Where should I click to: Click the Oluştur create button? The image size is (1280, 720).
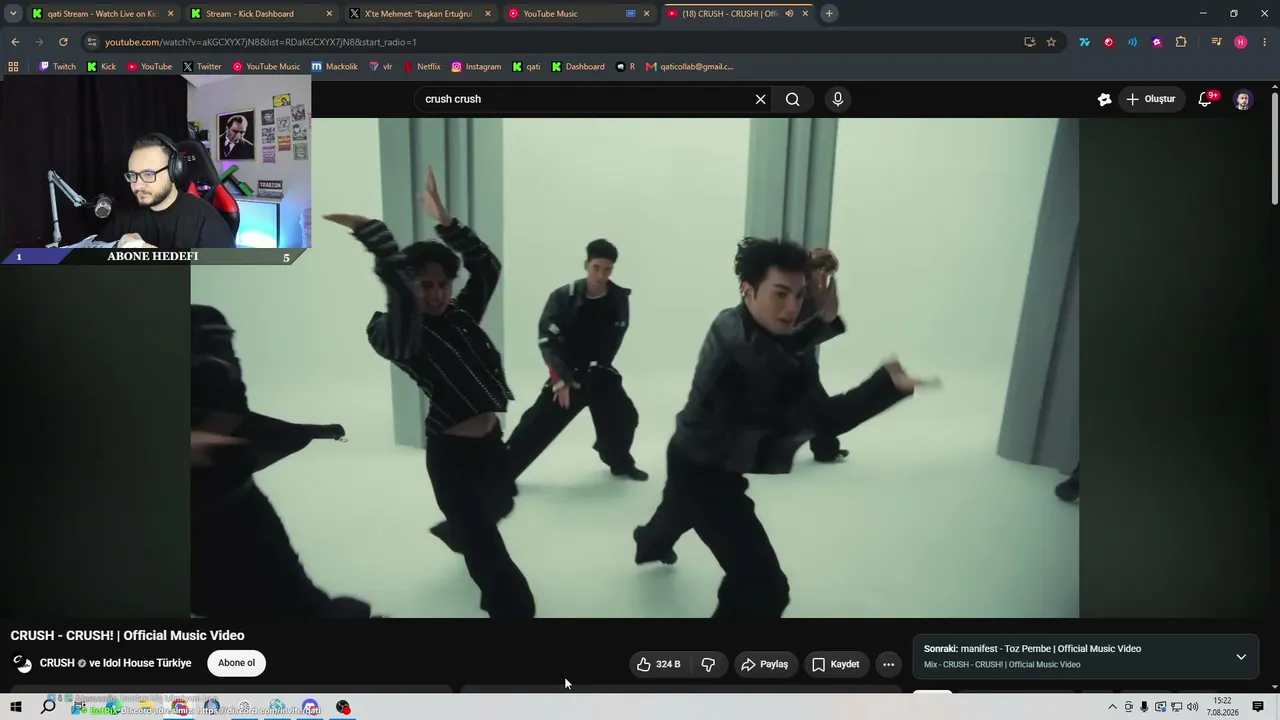pyautogui.click(x=1151, y=99)
